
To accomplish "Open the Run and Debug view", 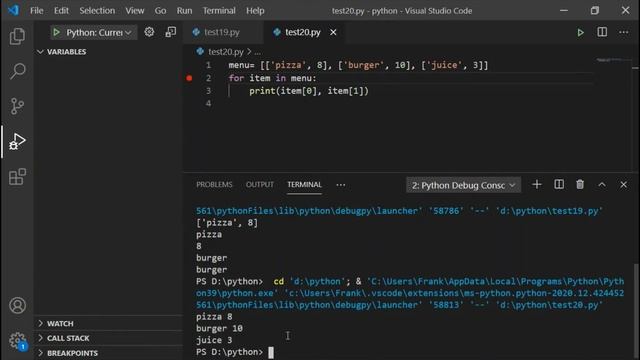I will (x=17, y=141).
